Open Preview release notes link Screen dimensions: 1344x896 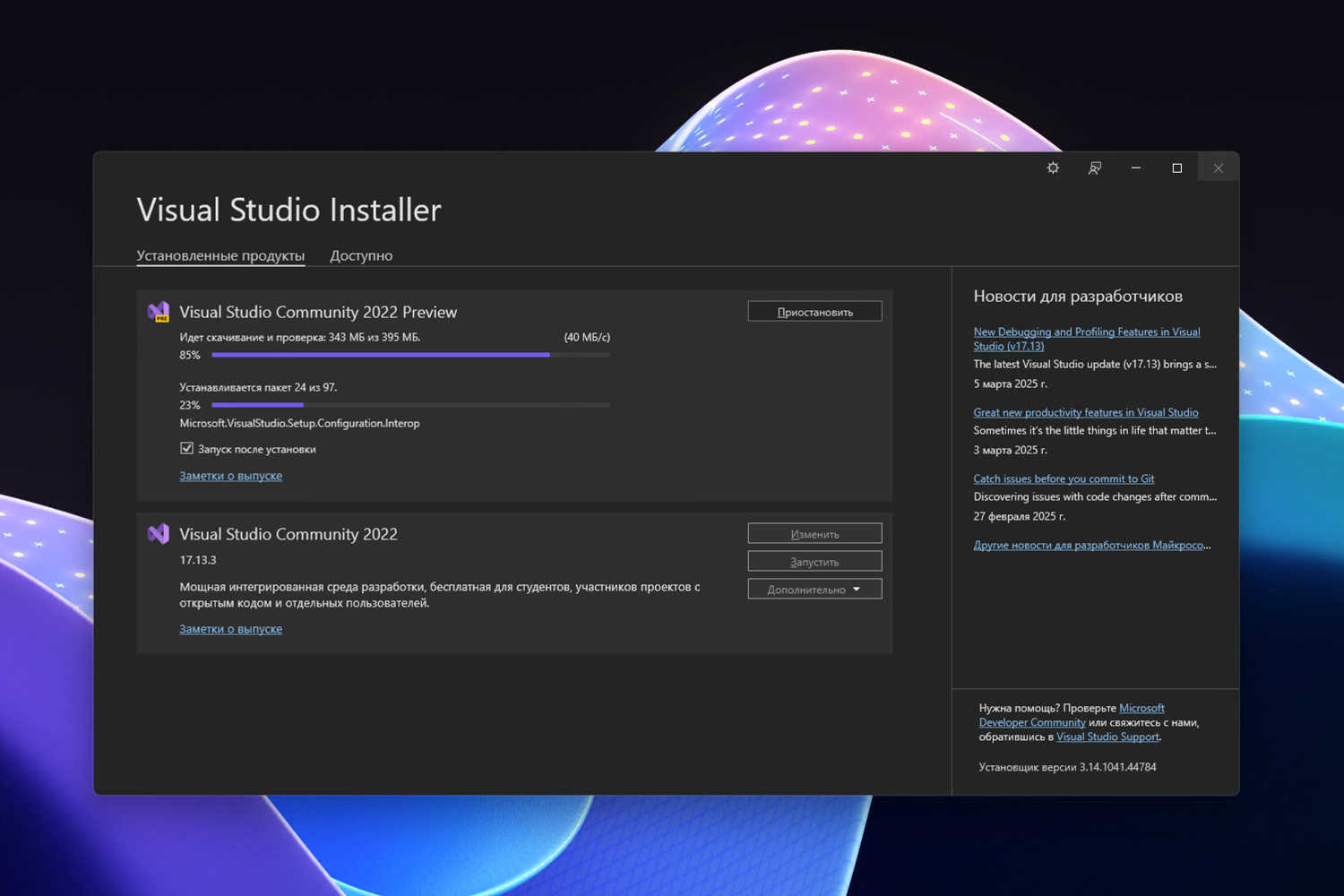230,476
